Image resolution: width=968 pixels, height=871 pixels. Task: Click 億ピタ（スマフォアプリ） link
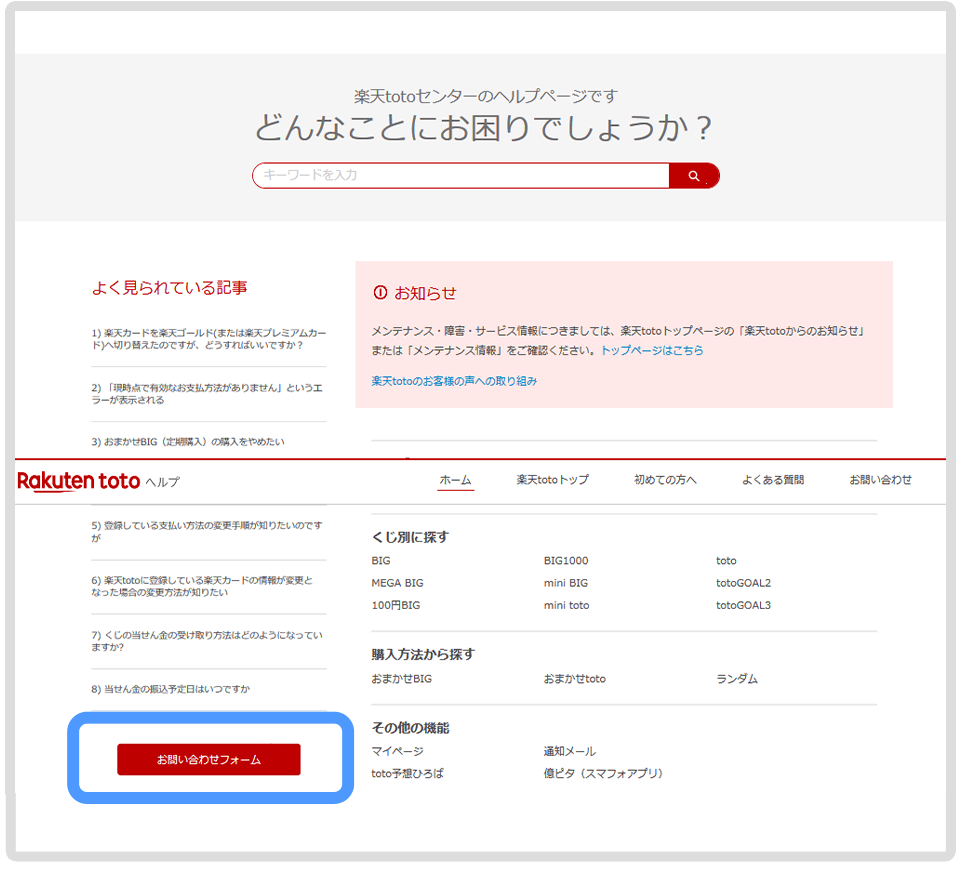pos(603,773)
